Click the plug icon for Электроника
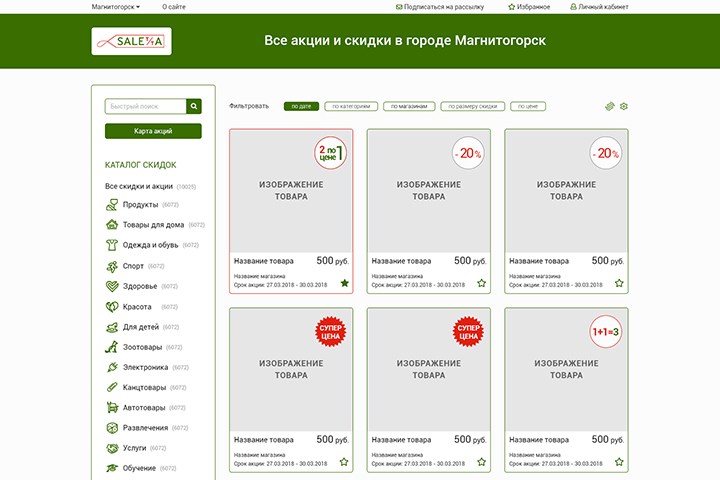Viewport: 720px width, 480px height. point(112,367)
